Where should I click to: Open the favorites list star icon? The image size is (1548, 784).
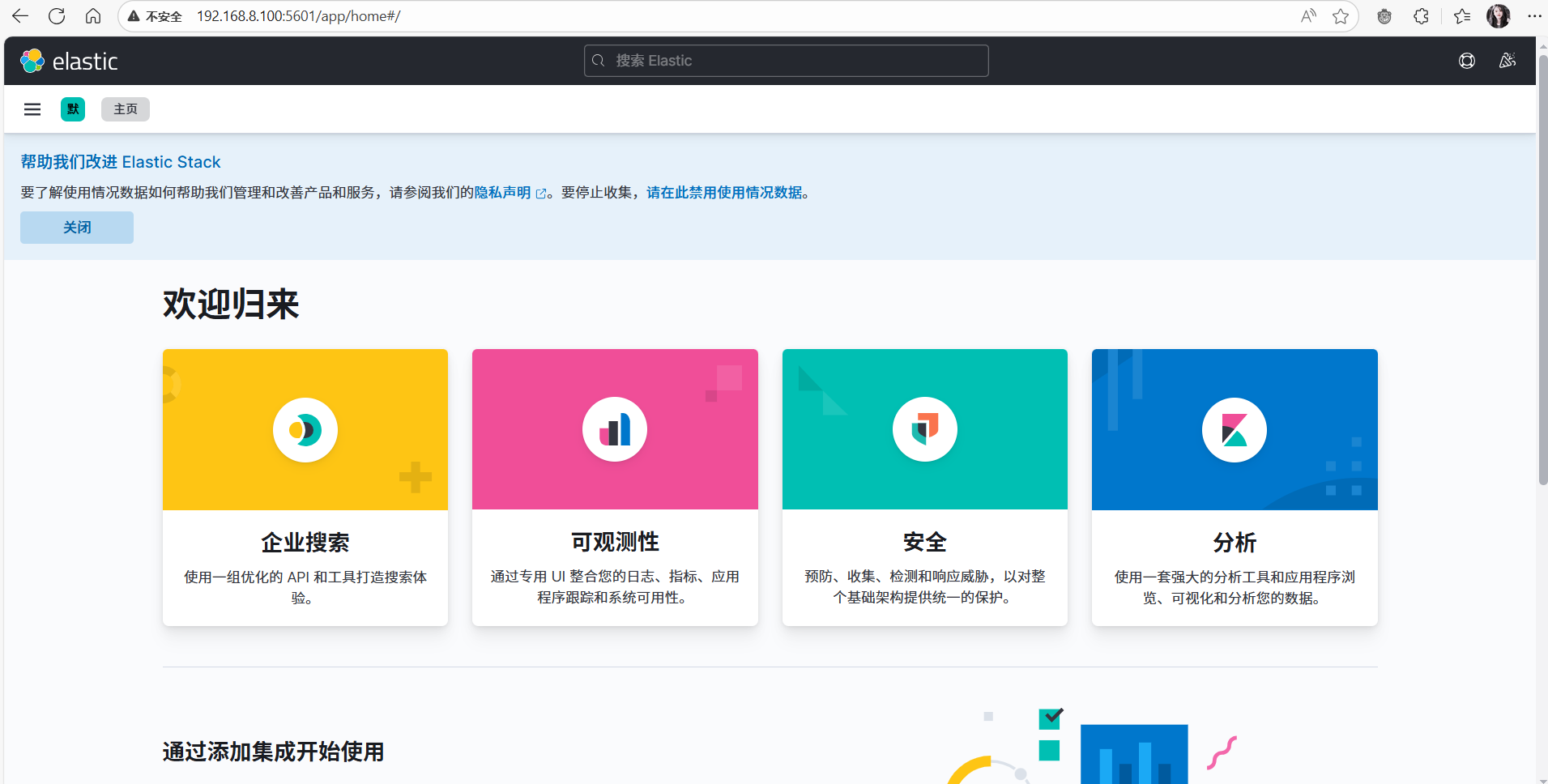(1461, 16)
